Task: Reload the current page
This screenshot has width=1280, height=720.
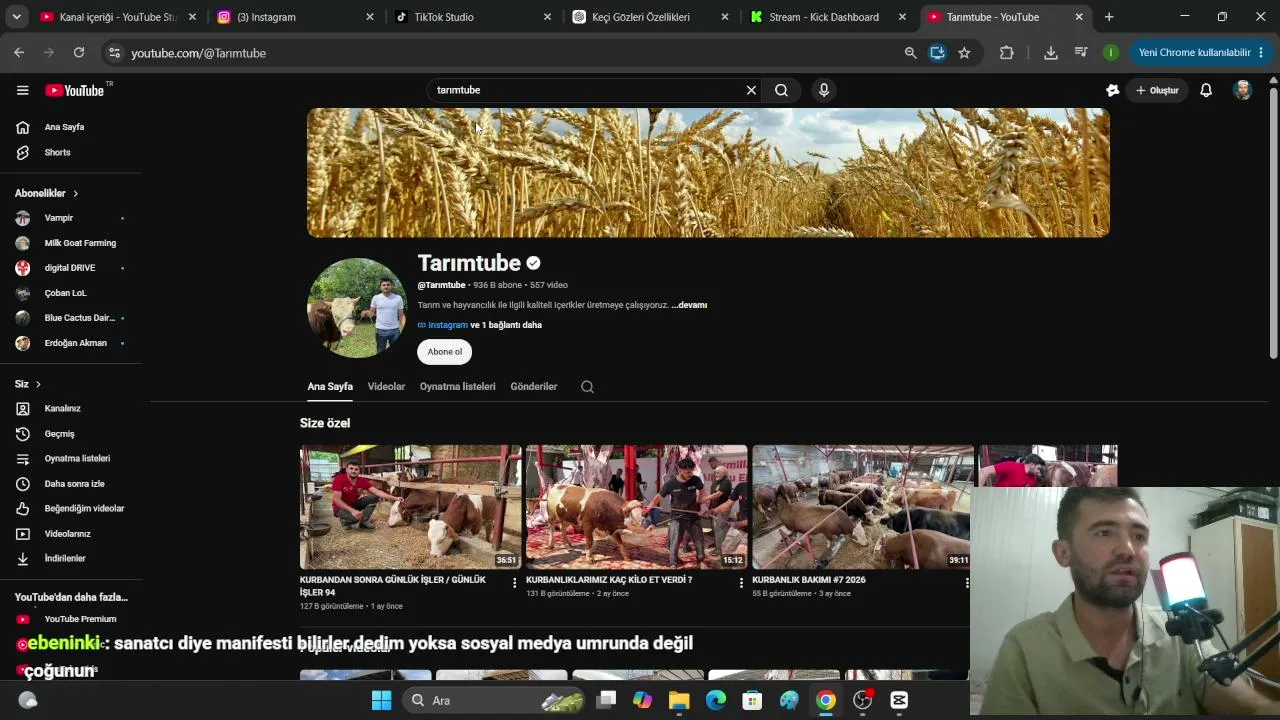Action: [79, 53]
